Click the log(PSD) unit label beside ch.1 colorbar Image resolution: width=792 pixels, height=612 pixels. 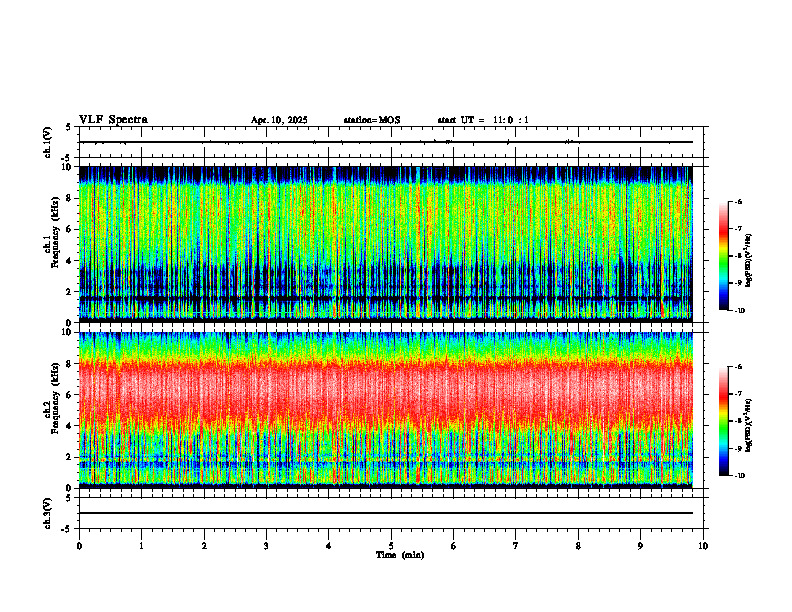(x=749, y=261)
